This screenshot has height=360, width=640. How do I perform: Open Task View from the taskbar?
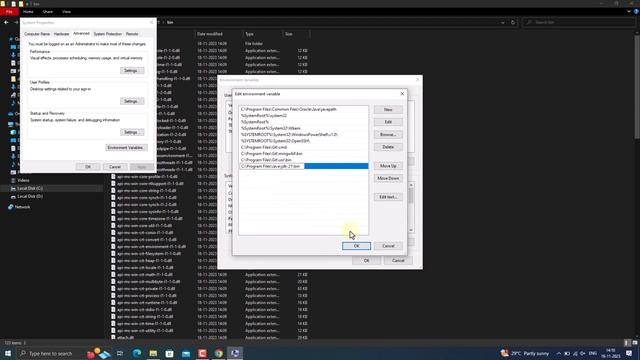[120, 353]
